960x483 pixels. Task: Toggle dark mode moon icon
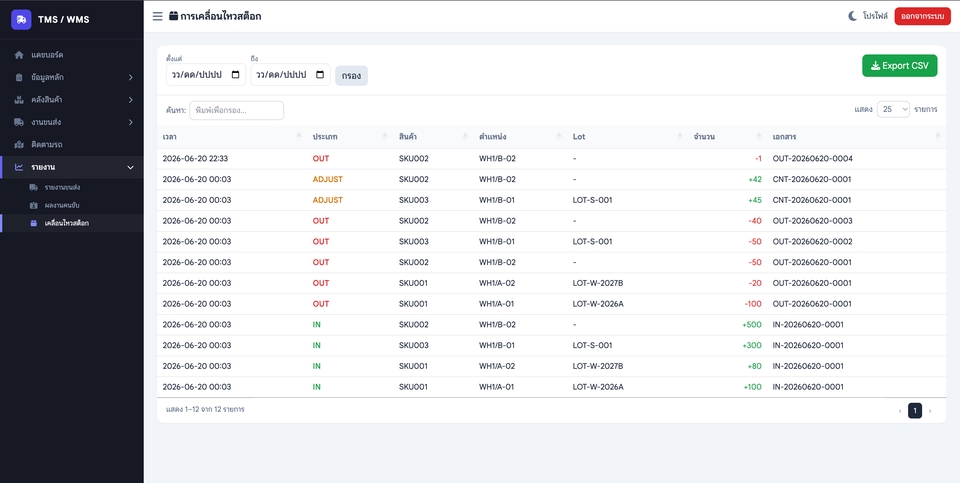tap(852, 17)
